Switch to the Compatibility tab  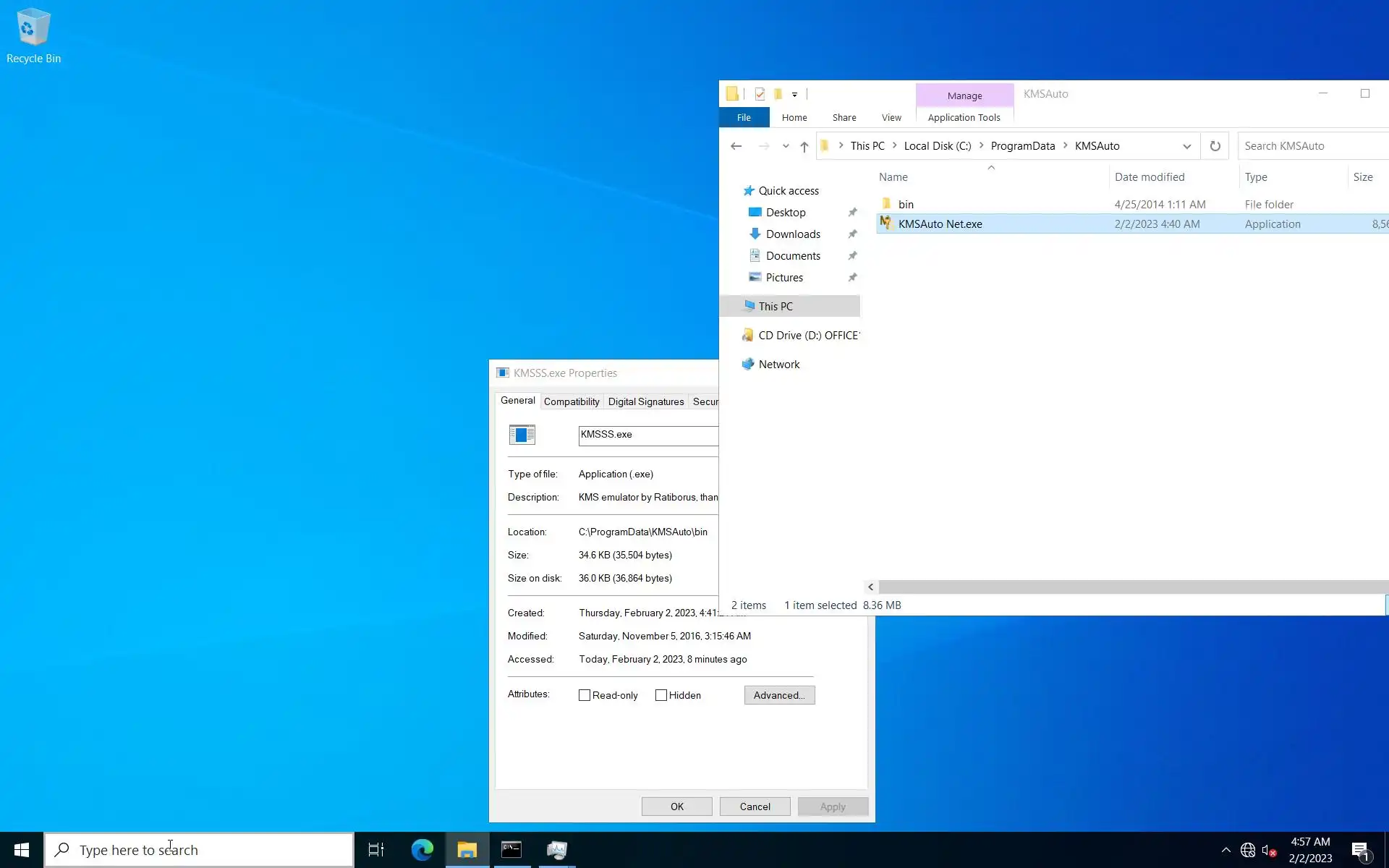[572, 401]
